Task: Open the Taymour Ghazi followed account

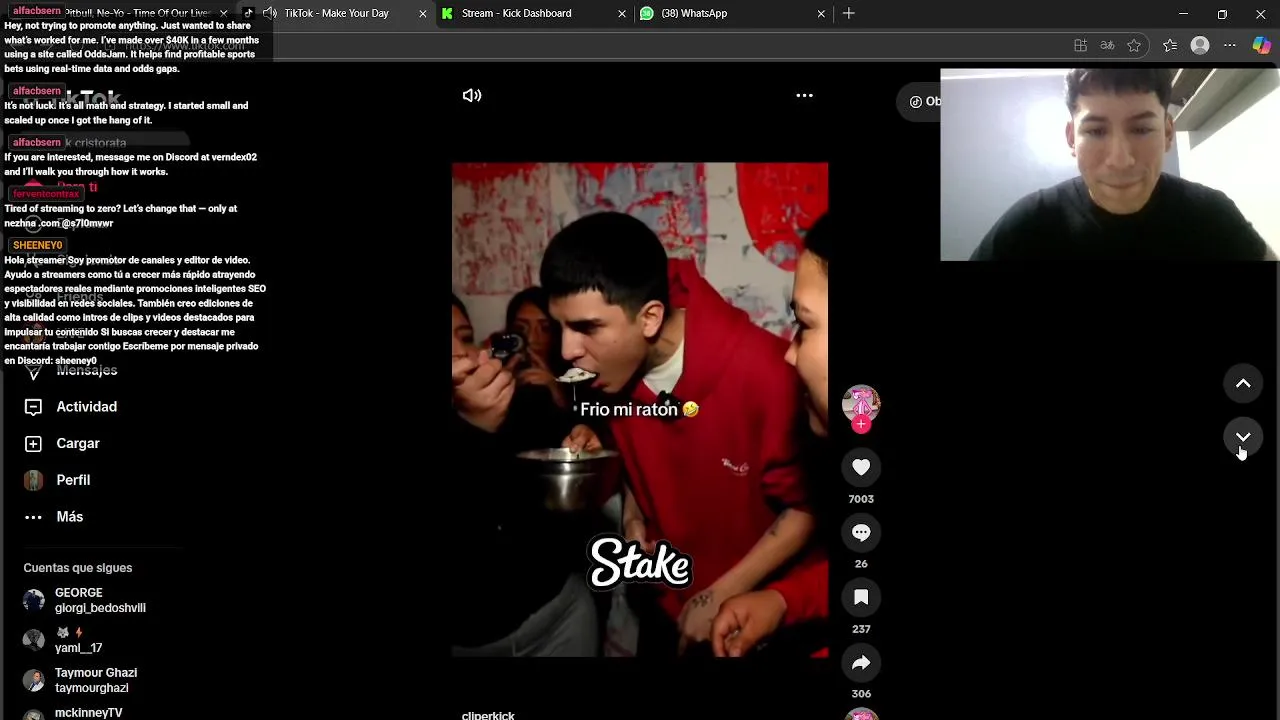Action: (96, 680)
